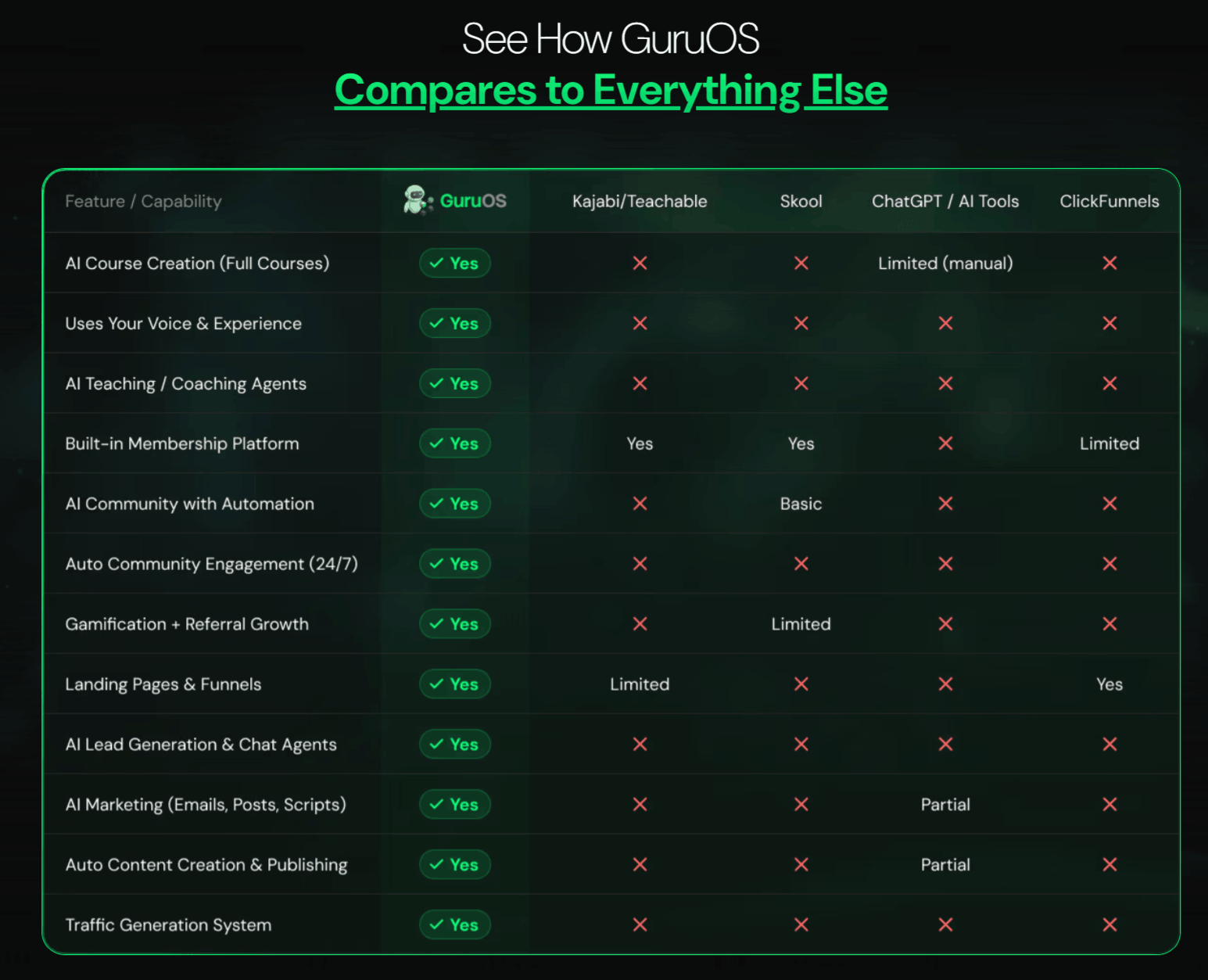Select the Skool column header

[801, 201]
